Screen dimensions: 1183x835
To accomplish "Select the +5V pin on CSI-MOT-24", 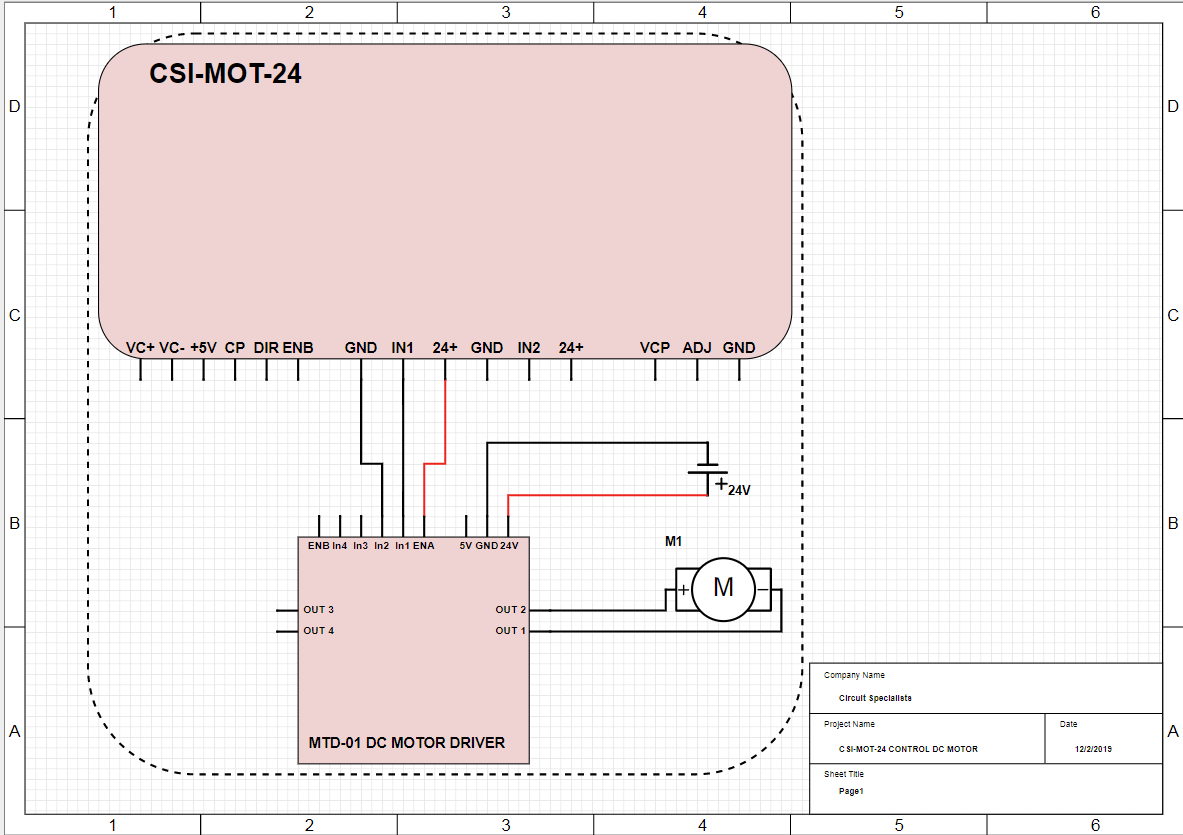I will pyautogui.click(x=203, y=348).
